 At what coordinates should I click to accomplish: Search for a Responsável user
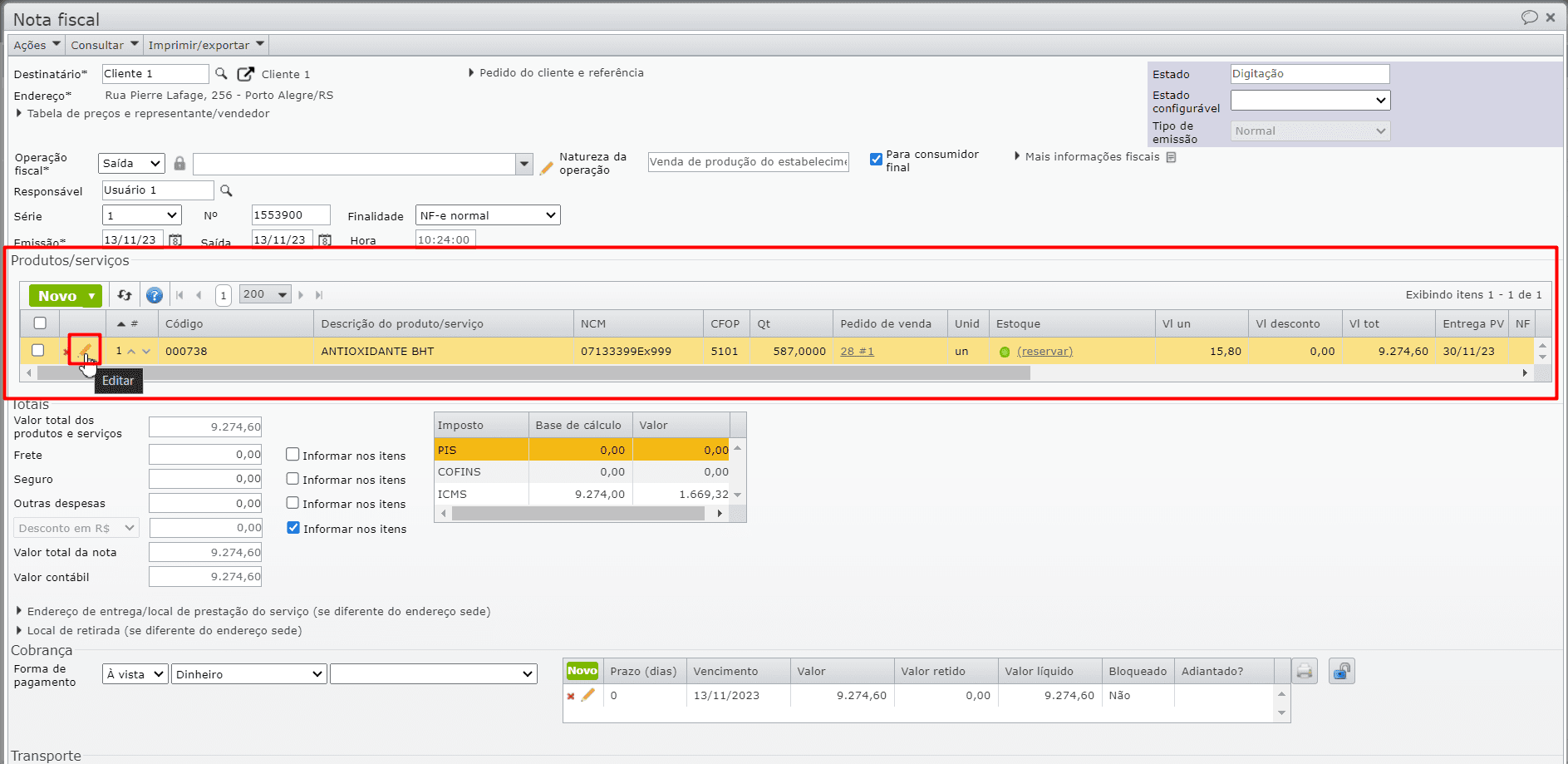pos(226,191)
